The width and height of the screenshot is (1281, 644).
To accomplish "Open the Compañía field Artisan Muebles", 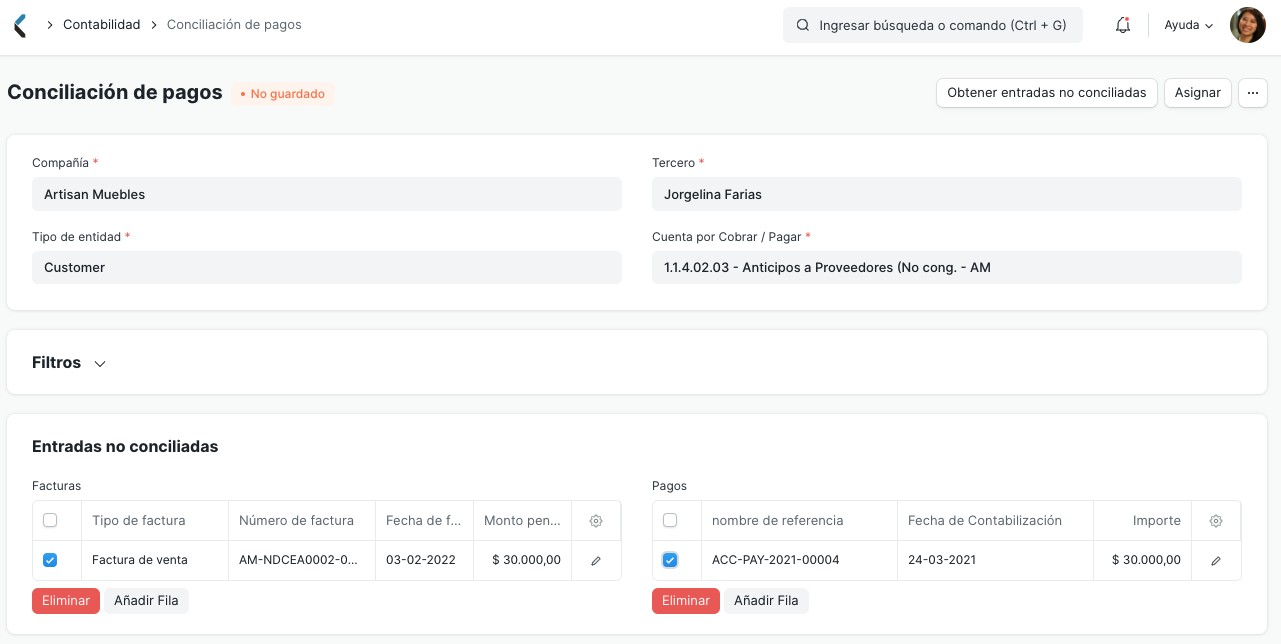I will coord(327,194).
